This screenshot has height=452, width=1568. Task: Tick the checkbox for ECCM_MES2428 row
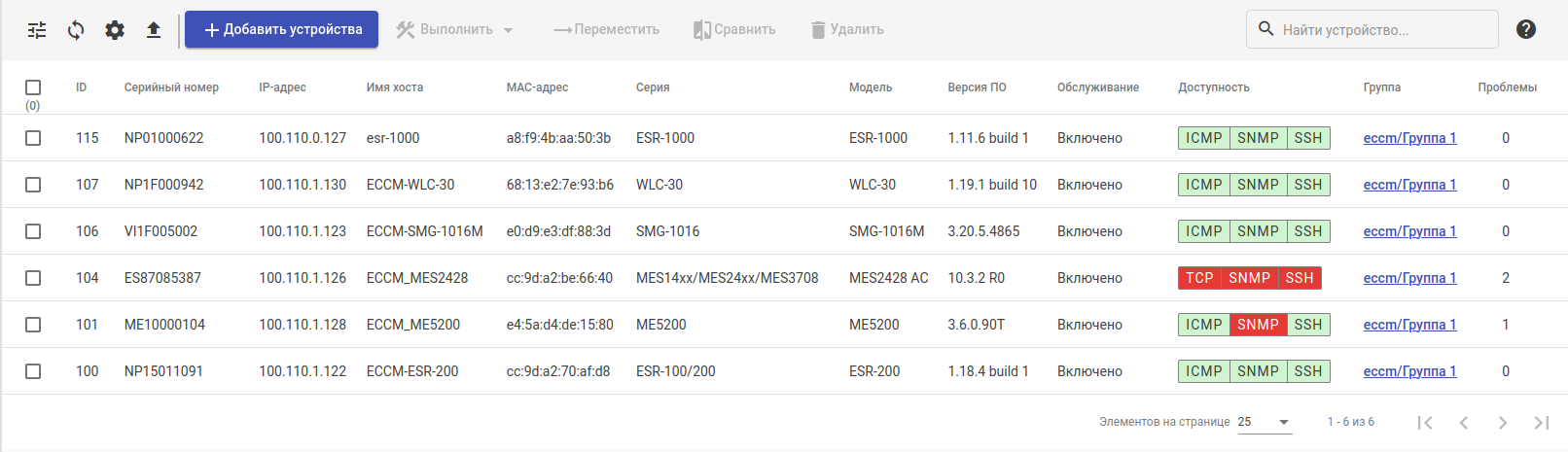coord(33,278)
